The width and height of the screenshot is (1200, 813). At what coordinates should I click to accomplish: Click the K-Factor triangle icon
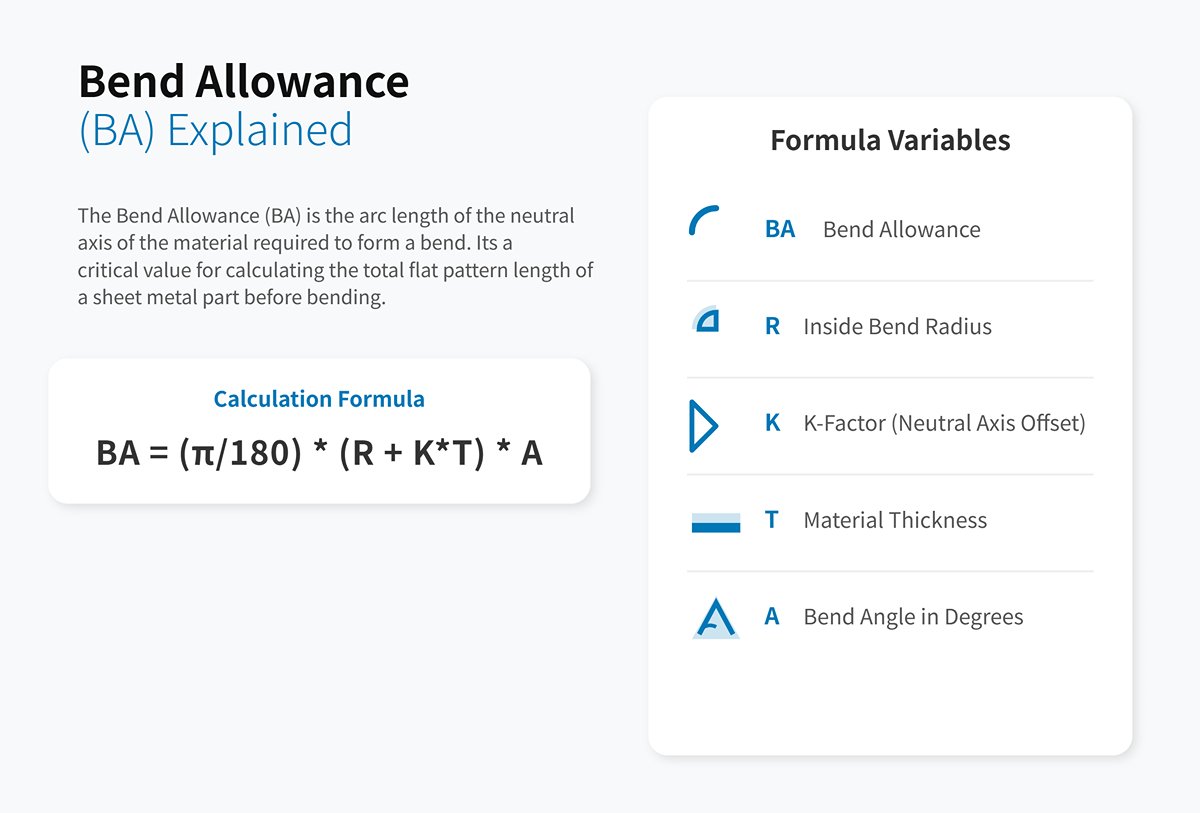tap(702, 426)
